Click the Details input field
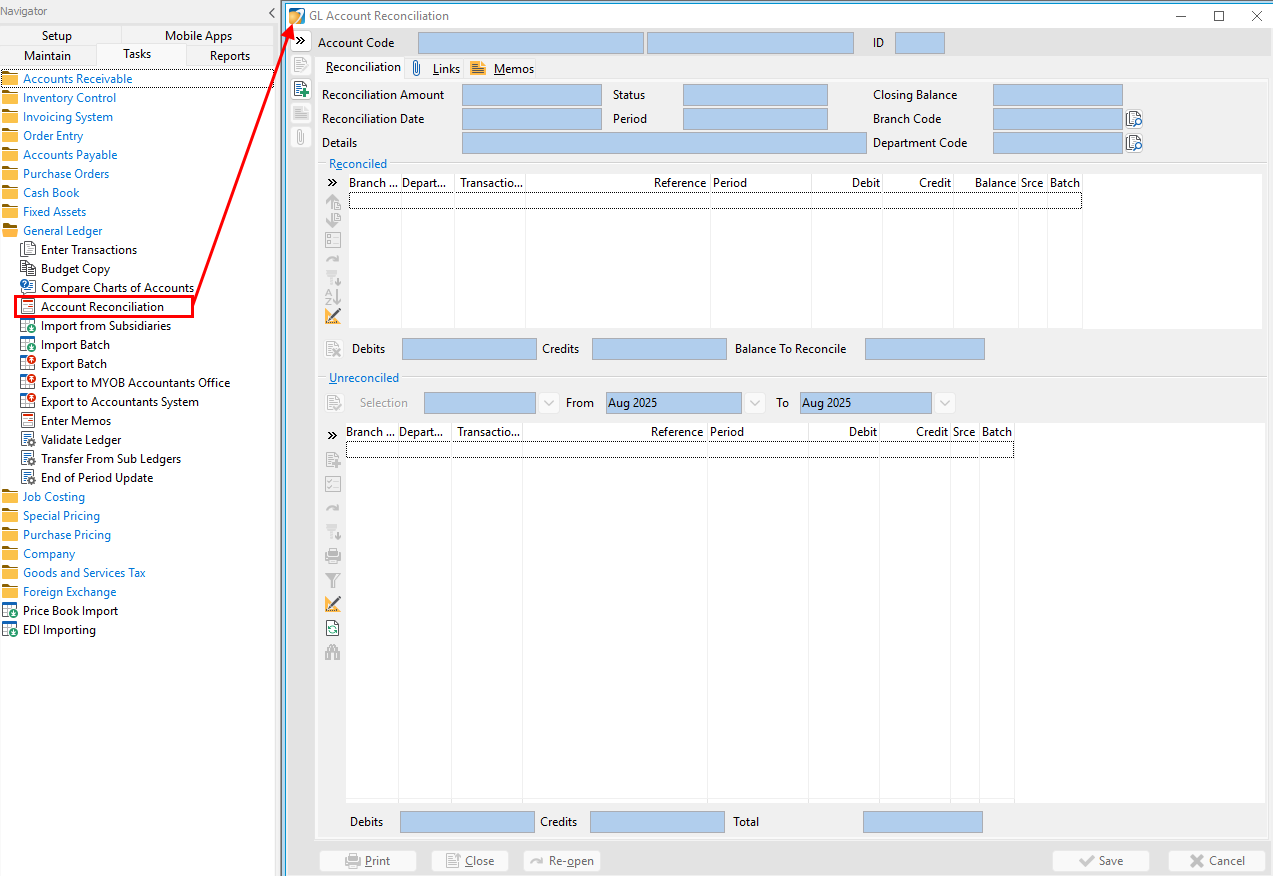Screen dimensions: 1273x876 click(x=664, y=143)
